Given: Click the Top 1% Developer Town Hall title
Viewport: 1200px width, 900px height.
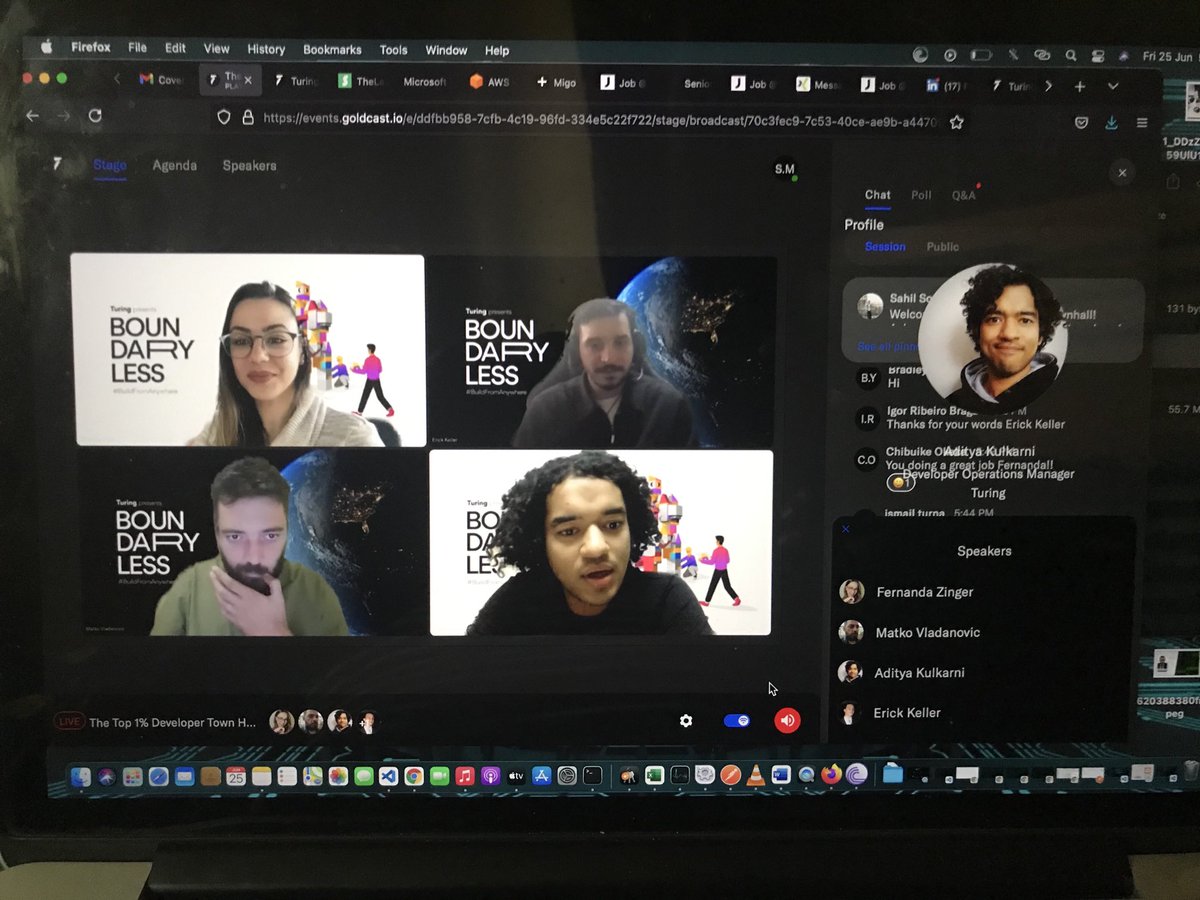Looking at the screenshot, I should click(x=172, y=722).
